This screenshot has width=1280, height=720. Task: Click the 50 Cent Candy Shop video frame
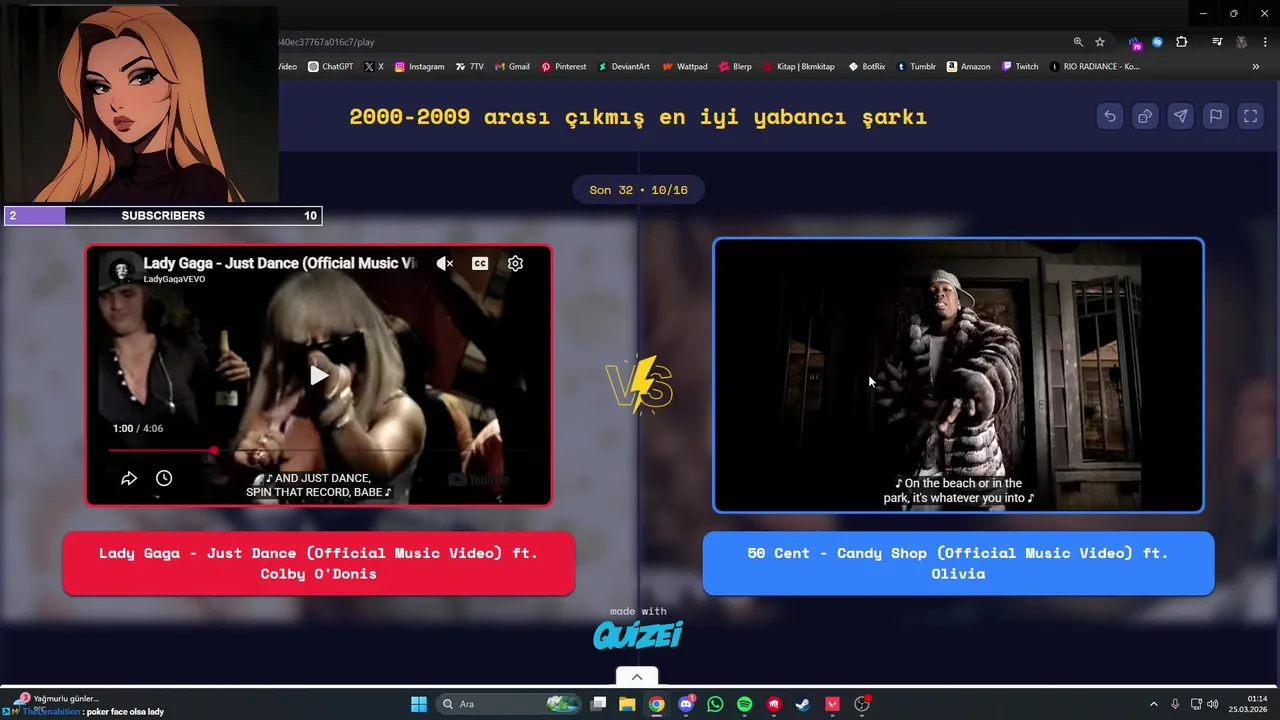click(958, 375)
